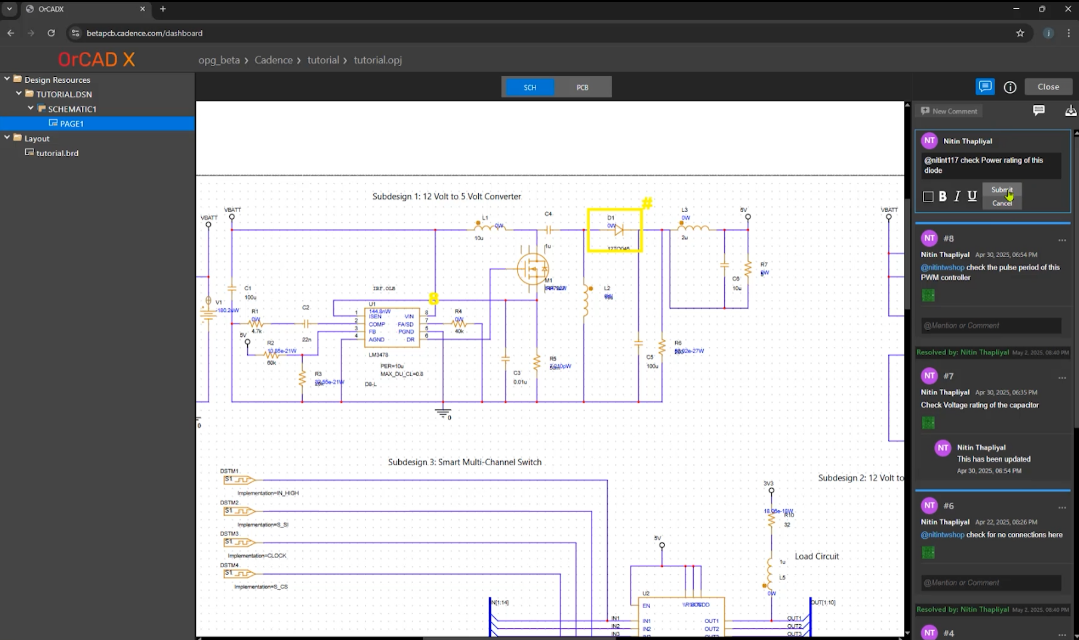The image size is (1079, 640).
Task: Cancel the comment being written
Action: click(1001, 203)
